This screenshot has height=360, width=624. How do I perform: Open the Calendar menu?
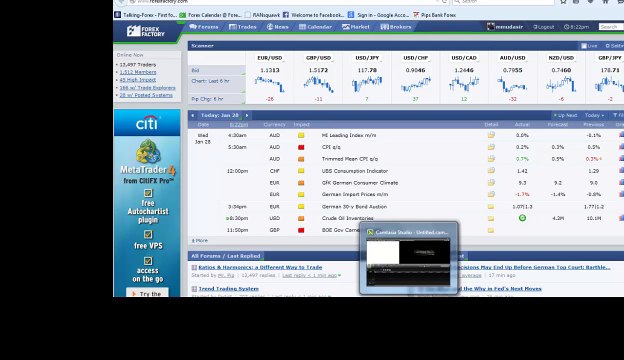click(315, 27)
